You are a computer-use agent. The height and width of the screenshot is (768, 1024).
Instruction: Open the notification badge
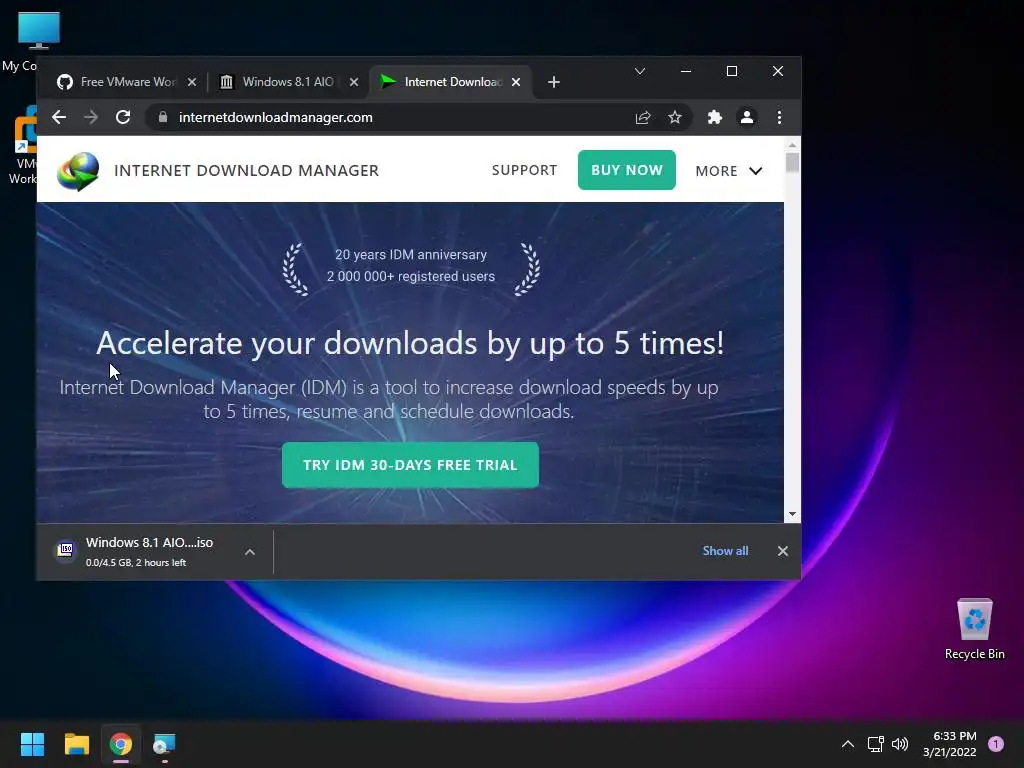996,744
